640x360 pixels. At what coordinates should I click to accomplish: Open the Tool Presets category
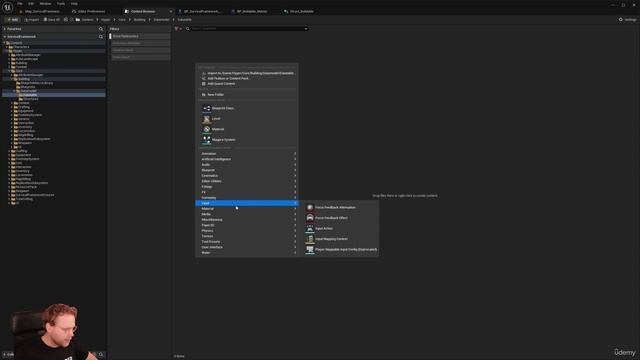[247, 242]
